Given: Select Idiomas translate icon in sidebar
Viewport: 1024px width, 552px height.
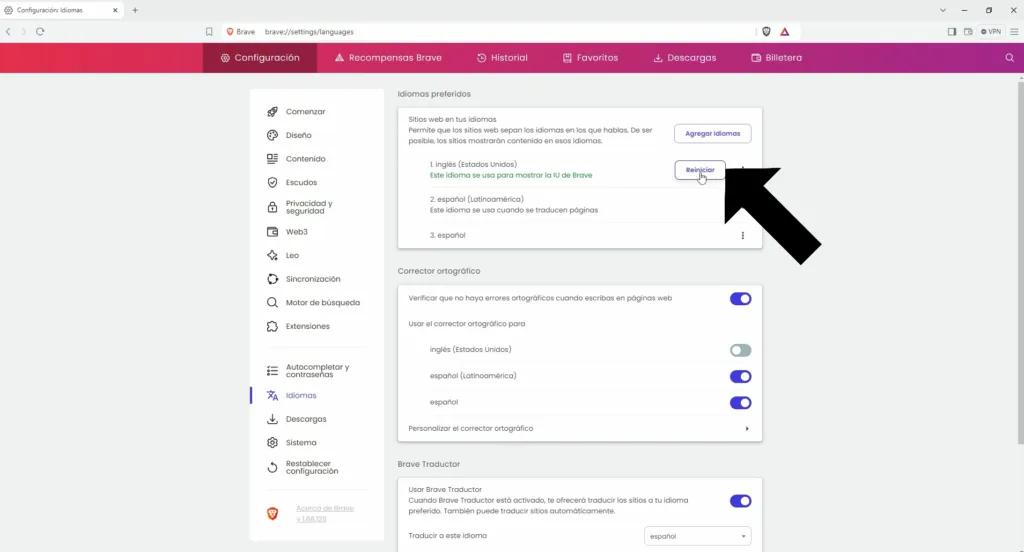Looking at the screenshot, I should (x=272, y=395).
